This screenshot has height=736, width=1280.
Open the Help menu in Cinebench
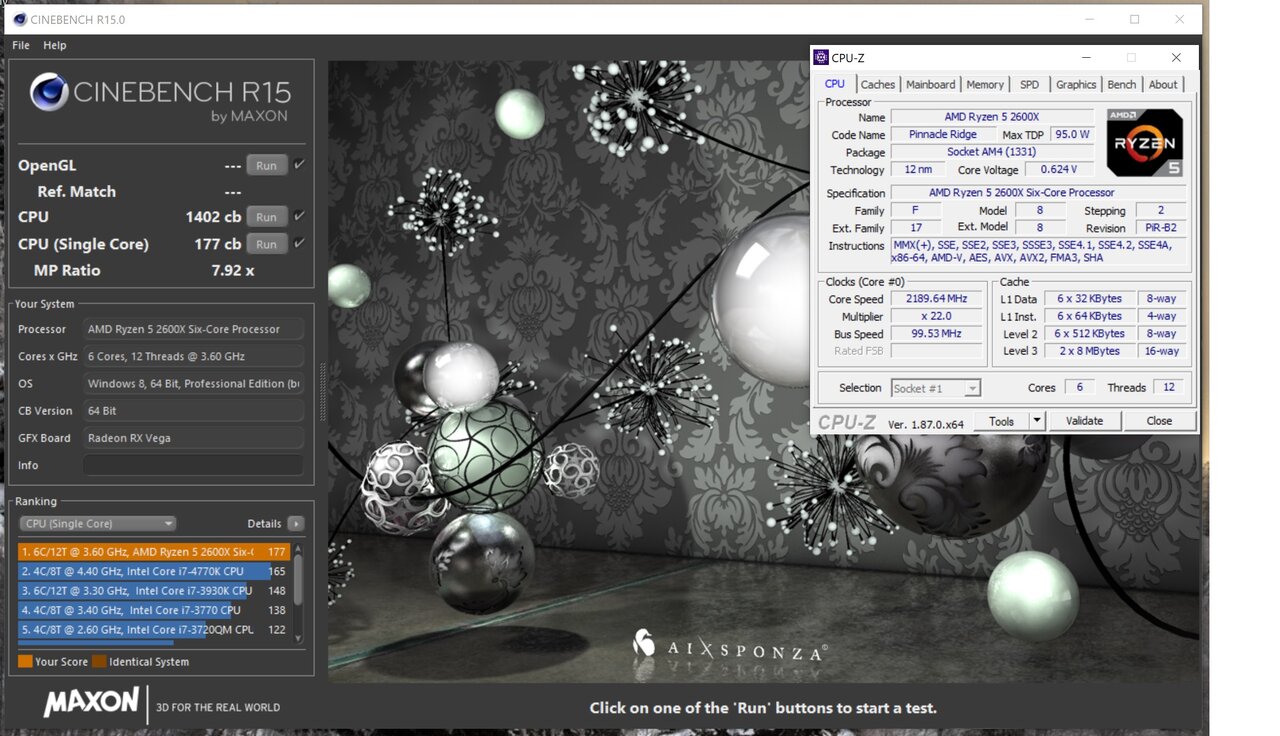click(55, 45)
